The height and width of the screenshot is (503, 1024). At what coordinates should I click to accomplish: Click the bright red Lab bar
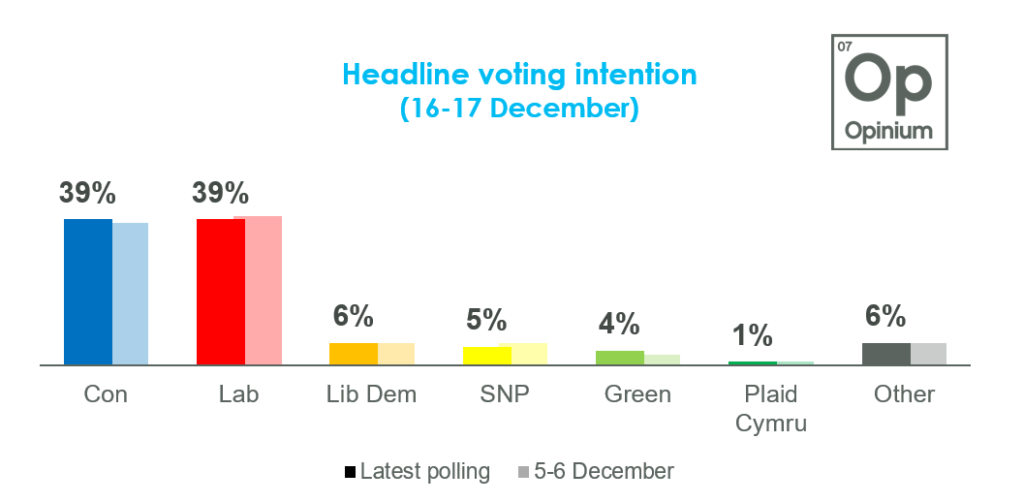tap(220, 292)
